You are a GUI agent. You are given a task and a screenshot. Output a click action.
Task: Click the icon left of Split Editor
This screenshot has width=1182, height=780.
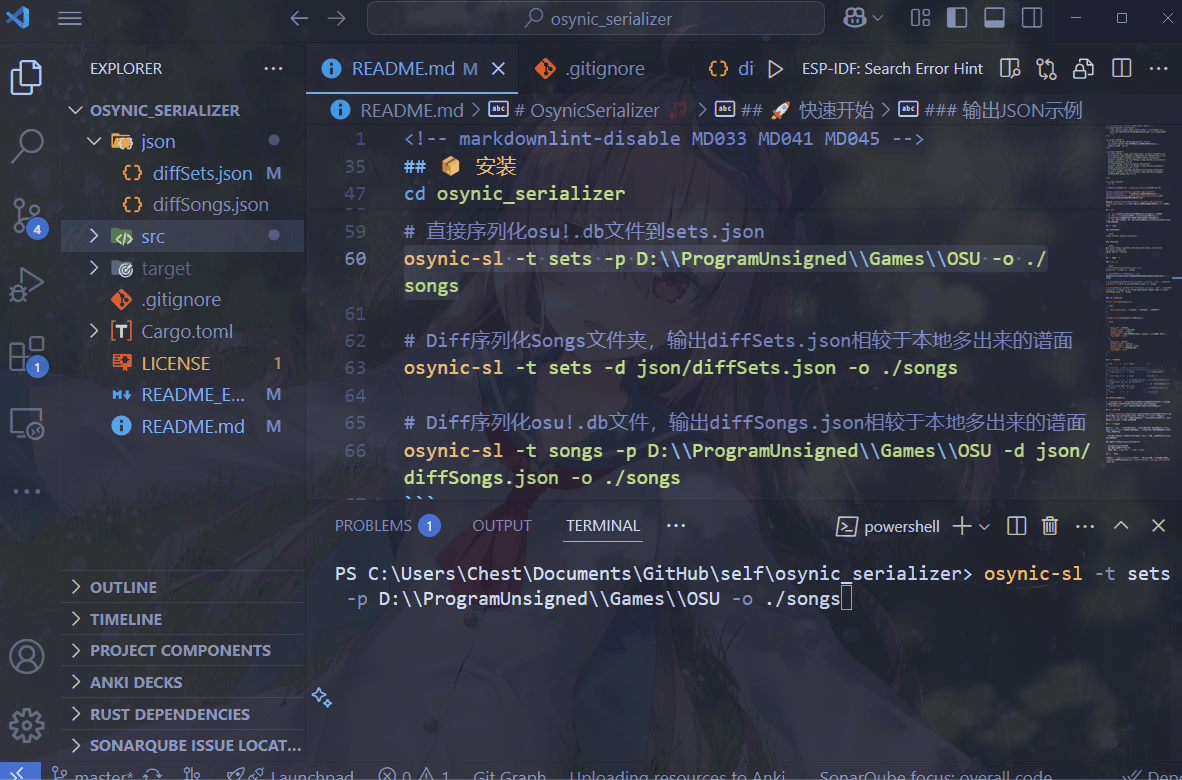1083,69
